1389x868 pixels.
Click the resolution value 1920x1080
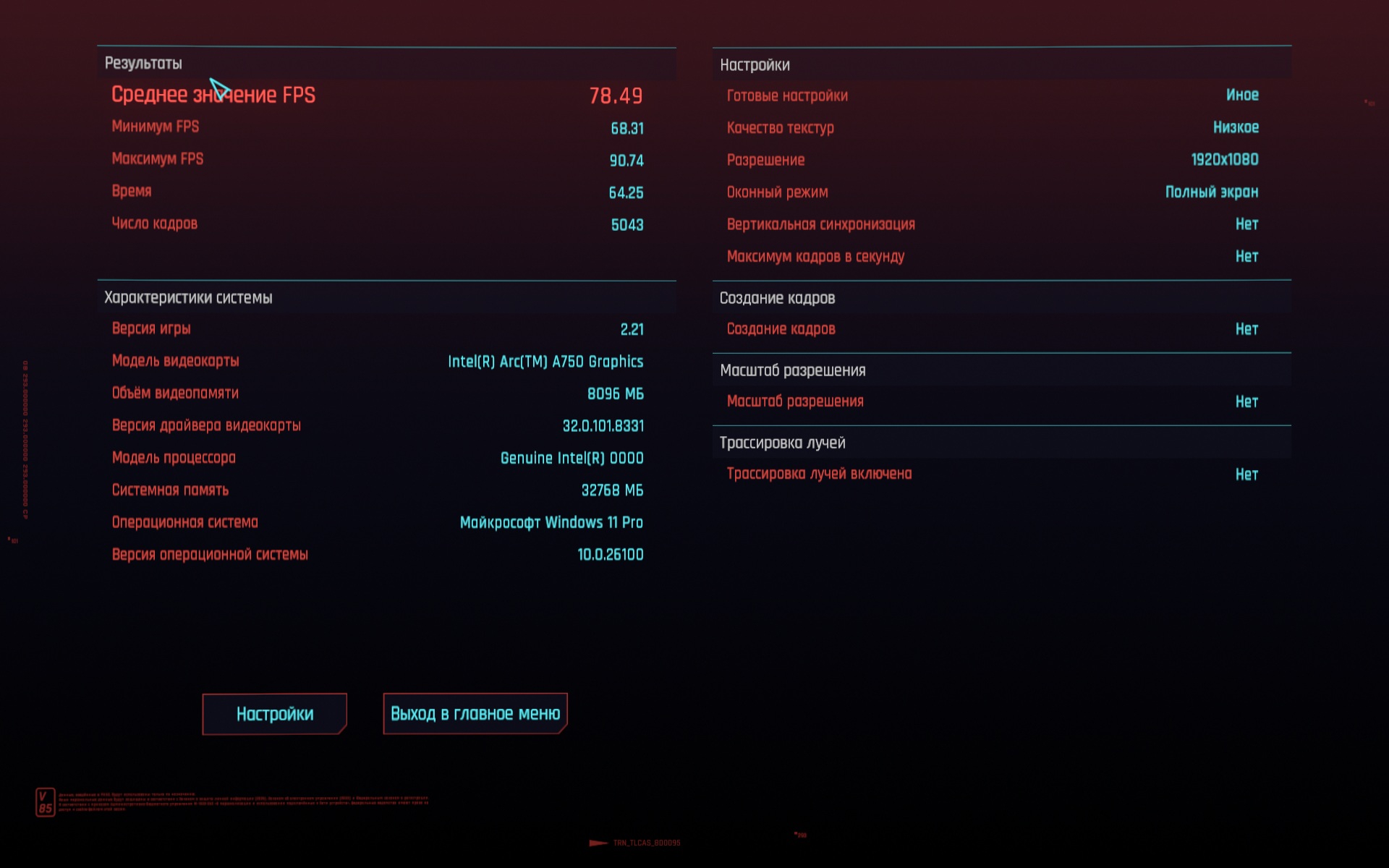(x=1224, y=160)
